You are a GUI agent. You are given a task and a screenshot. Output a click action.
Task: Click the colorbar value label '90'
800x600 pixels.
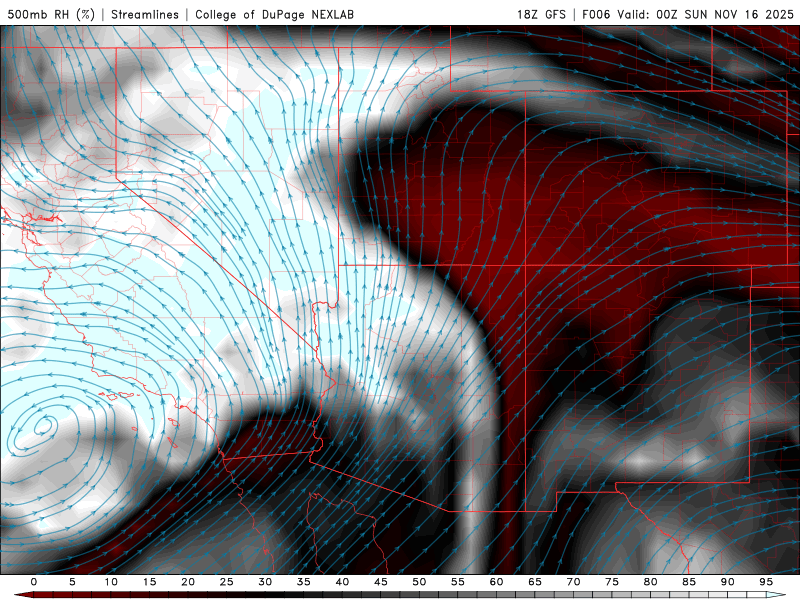[x=728, y=582]
